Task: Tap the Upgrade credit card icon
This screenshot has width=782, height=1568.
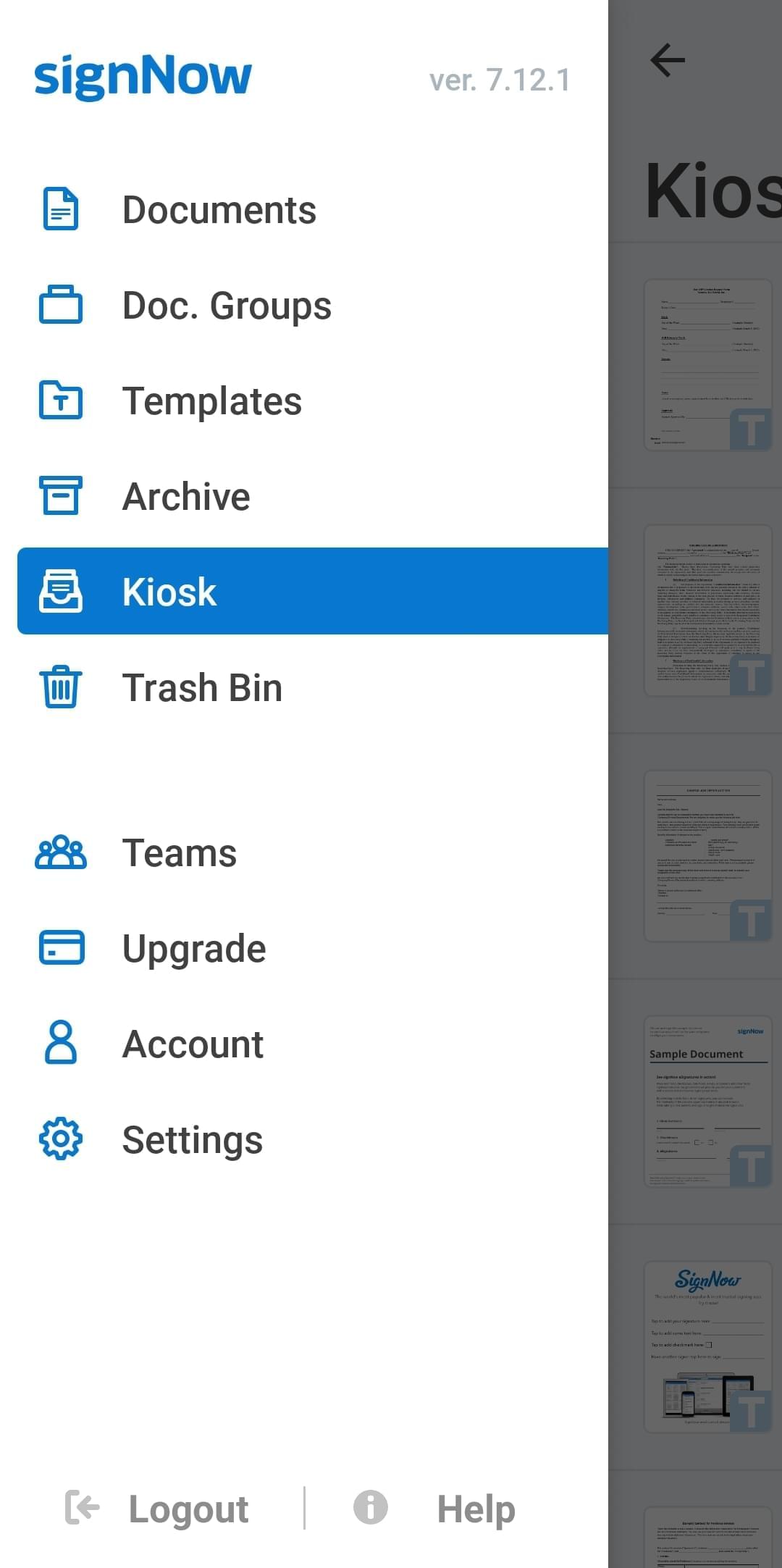Action: (x=61, y=948)
